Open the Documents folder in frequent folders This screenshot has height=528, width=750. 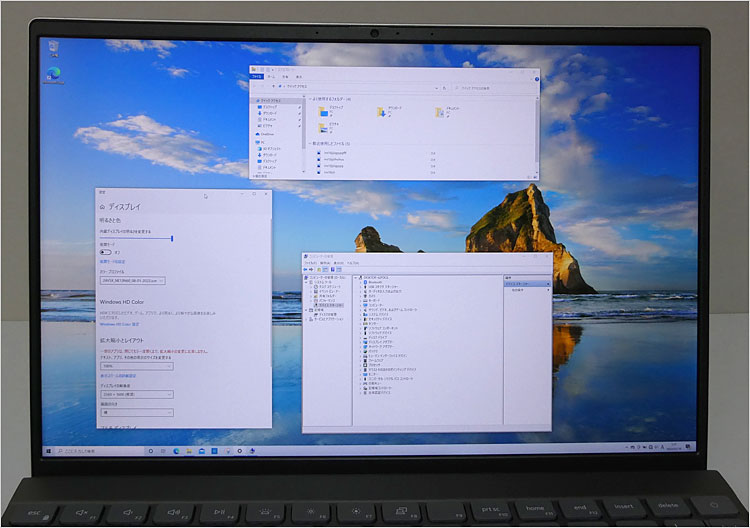440,113
